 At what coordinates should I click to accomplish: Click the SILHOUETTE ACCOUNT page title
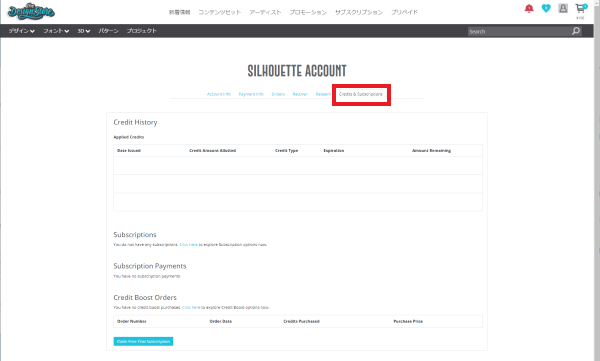297,71
